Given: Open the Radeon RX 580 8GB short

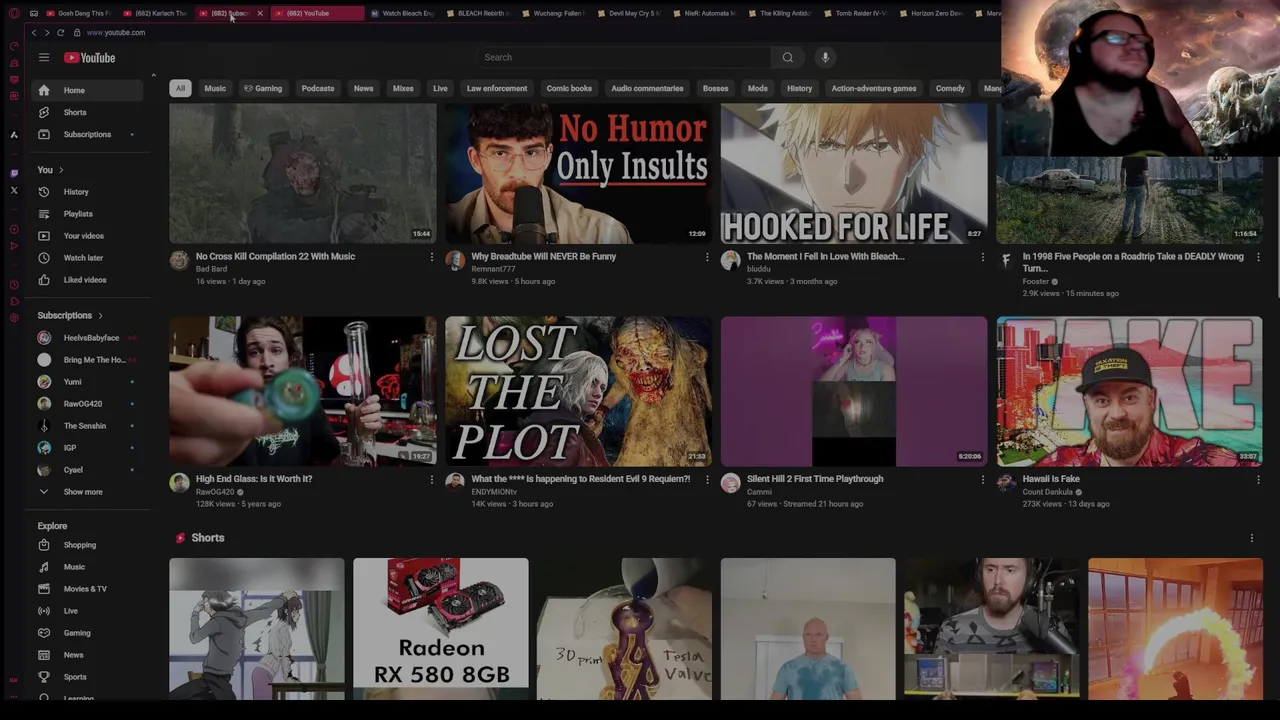Looking at the screenshot, I should (x=441, y=628).
